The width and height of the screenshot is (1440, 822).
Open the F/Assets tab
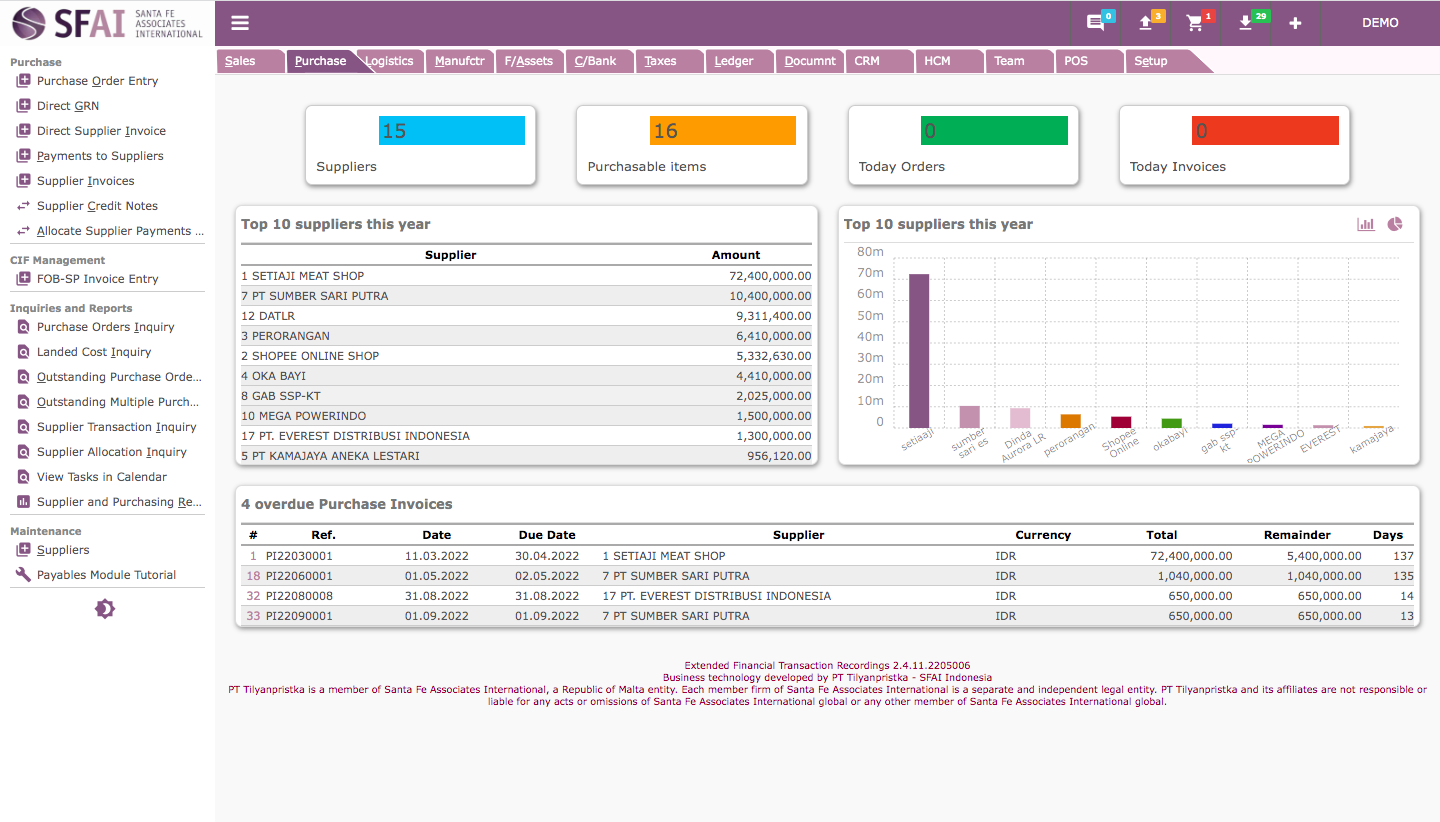tap(528, 61)
